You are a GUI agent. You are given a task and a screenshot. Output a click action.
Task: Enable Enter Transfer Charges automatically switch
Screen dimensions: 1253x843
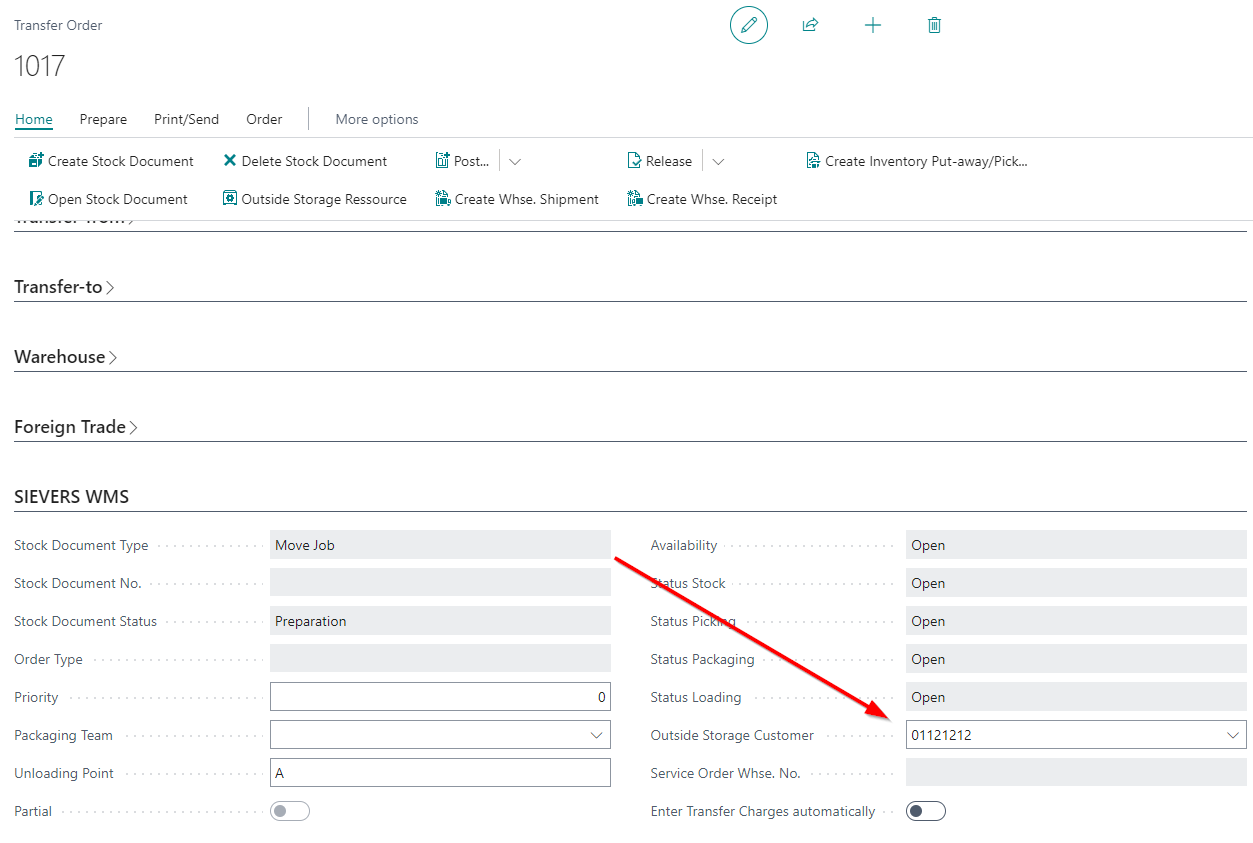tap(925, 811)
